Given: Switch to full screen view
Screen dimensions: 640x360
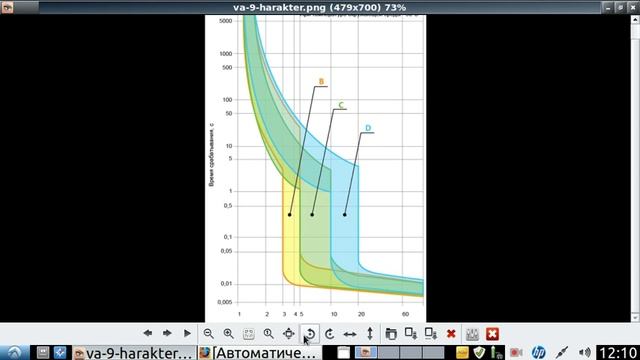Looking at the screenshot, I should (289, 333).
